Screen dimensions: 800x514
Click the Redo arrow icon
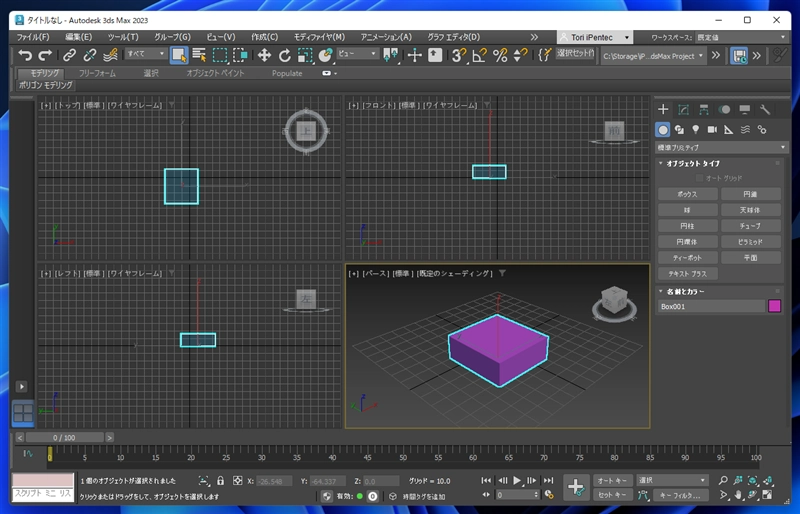45,55
